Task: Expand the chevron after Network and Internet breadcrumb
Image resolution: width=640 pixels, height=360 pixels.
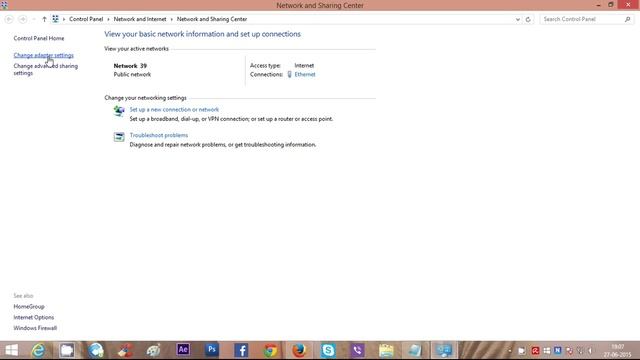Action: 171,19
